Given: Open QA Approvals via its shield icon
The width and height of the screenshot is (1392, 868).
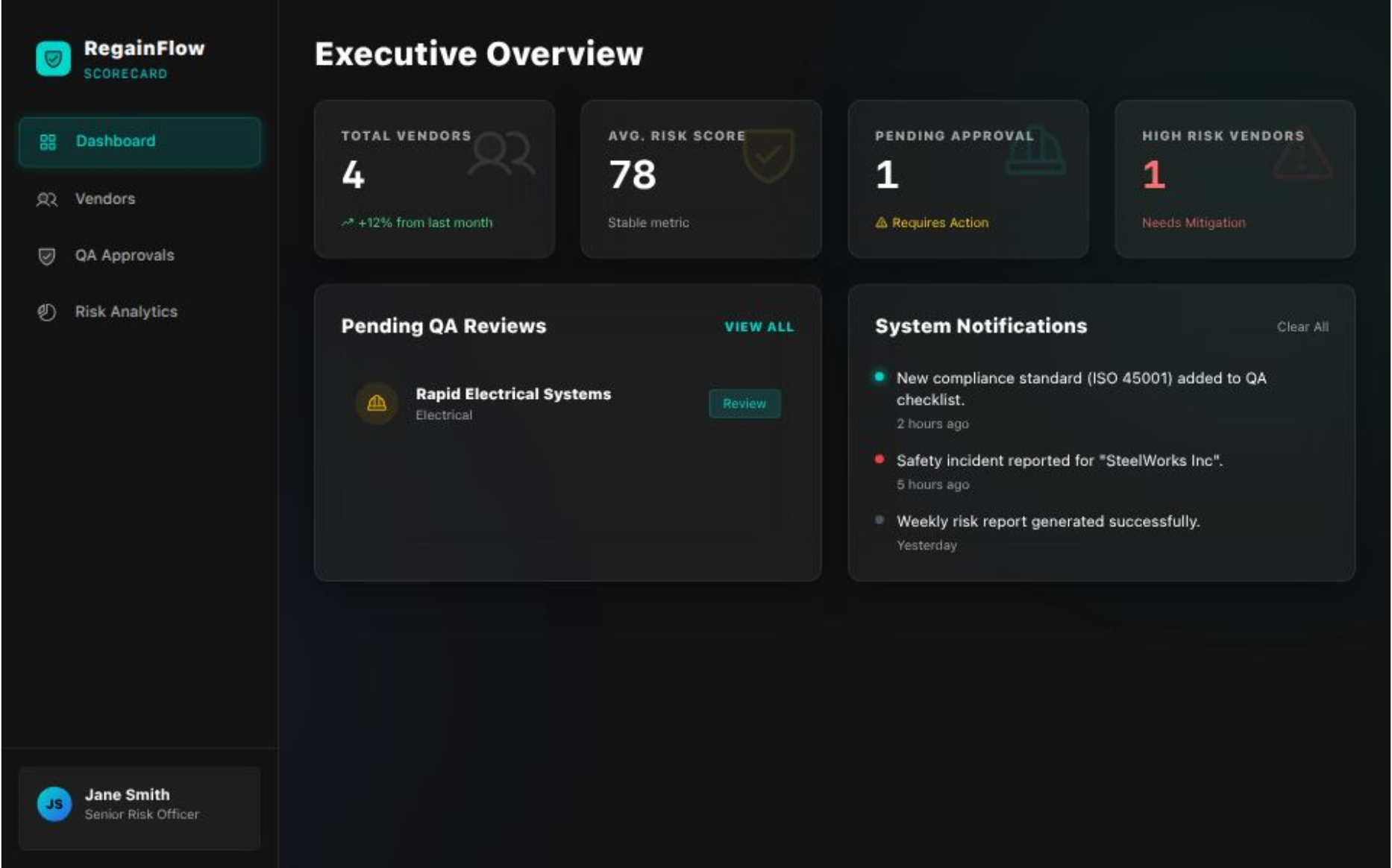Looking at the screenshot, I should pyautogui.click(x=46, y=255).
